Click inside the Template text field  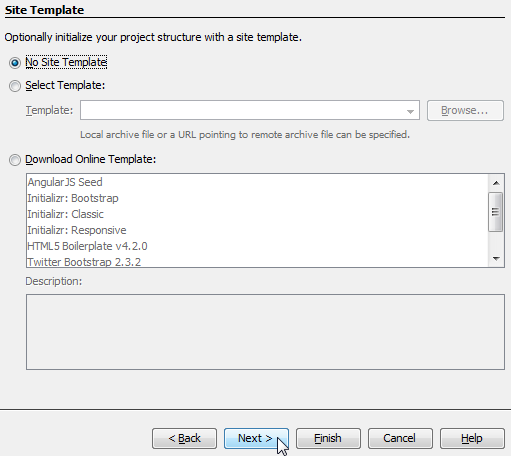(242, 110)
